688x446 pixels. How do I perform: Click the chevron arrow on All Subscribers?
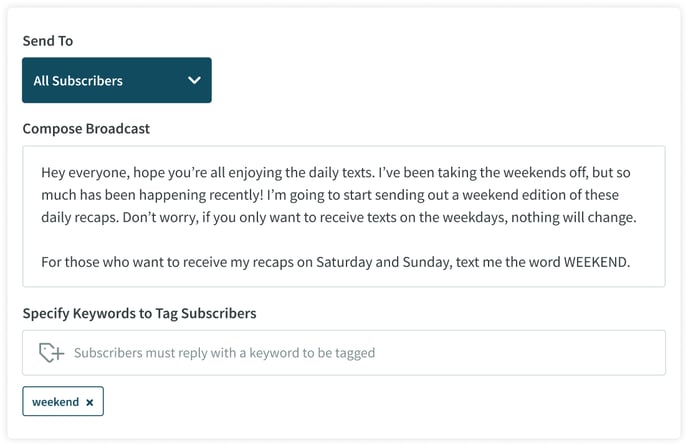pos(194,80)
